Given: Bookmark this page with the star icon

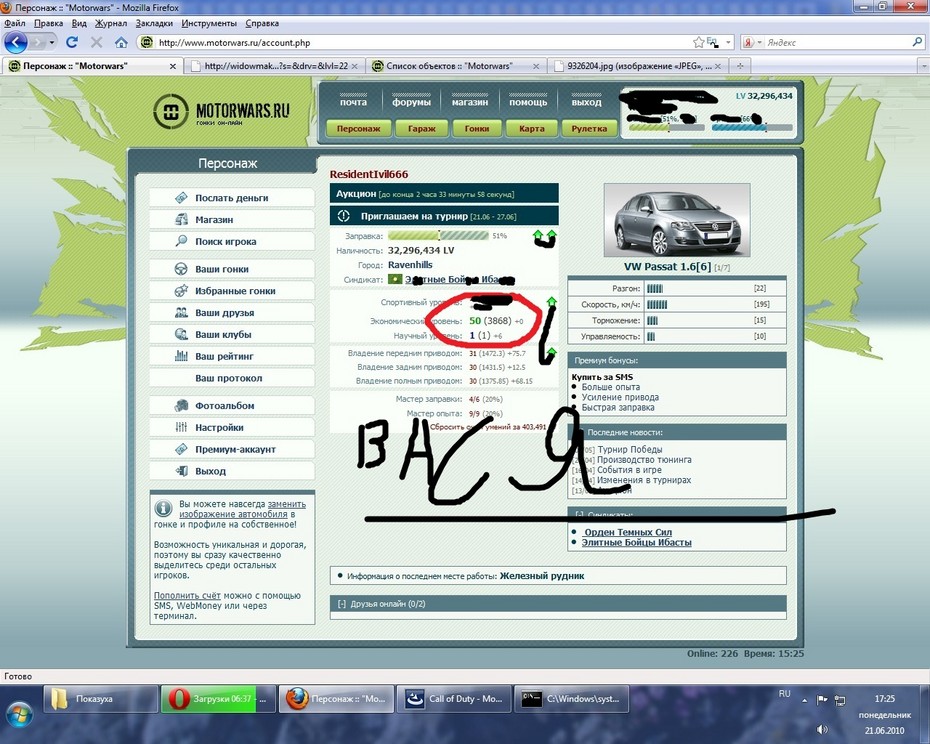Looking at the screenshot, I should 699,43.
